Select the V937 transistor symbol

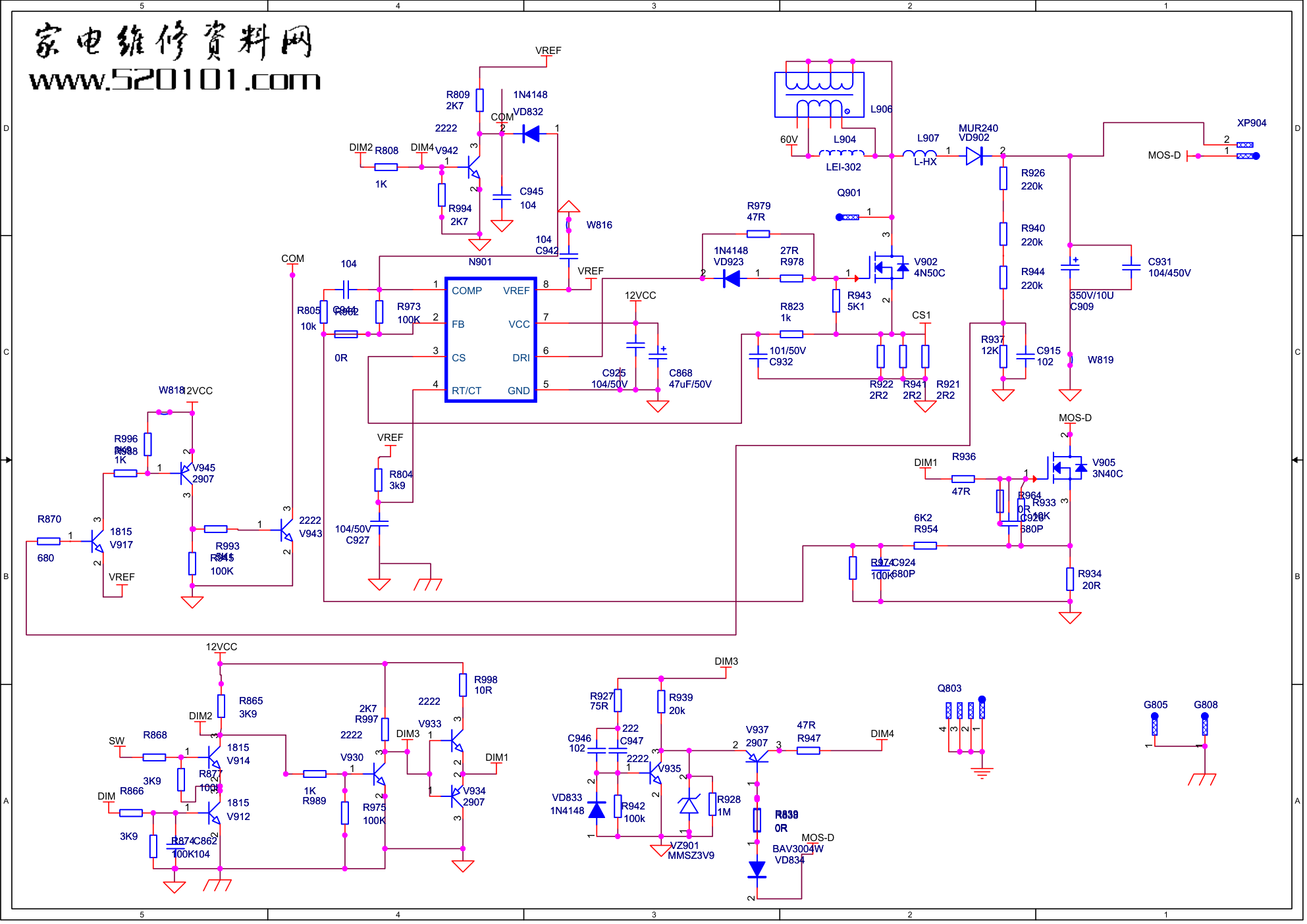(757, 756)
